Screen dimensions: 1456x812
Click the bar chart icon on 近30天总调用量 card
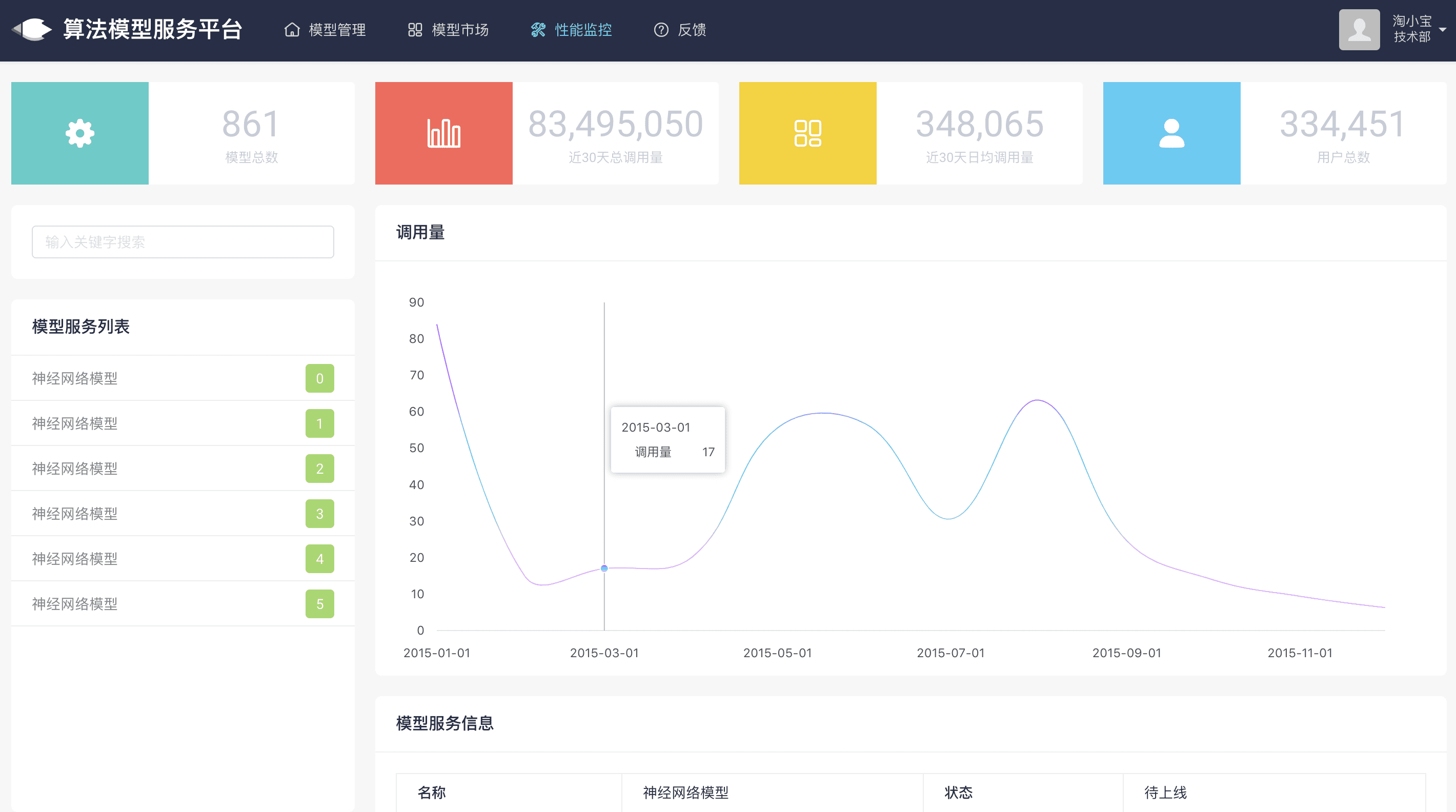click(x=443, y=133)
